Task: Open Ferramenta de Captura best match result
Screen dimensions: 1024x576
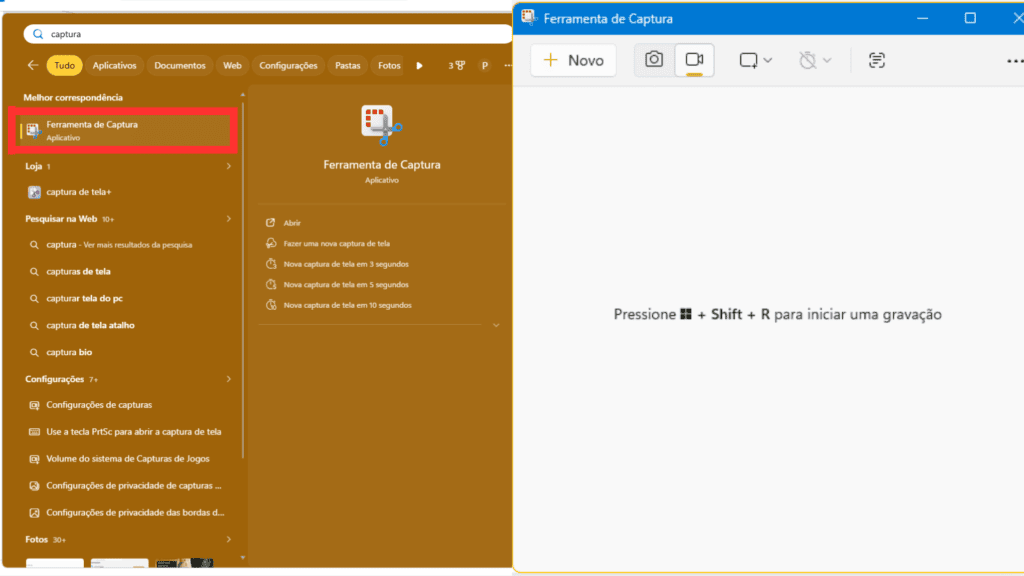Action: (123, 131)
